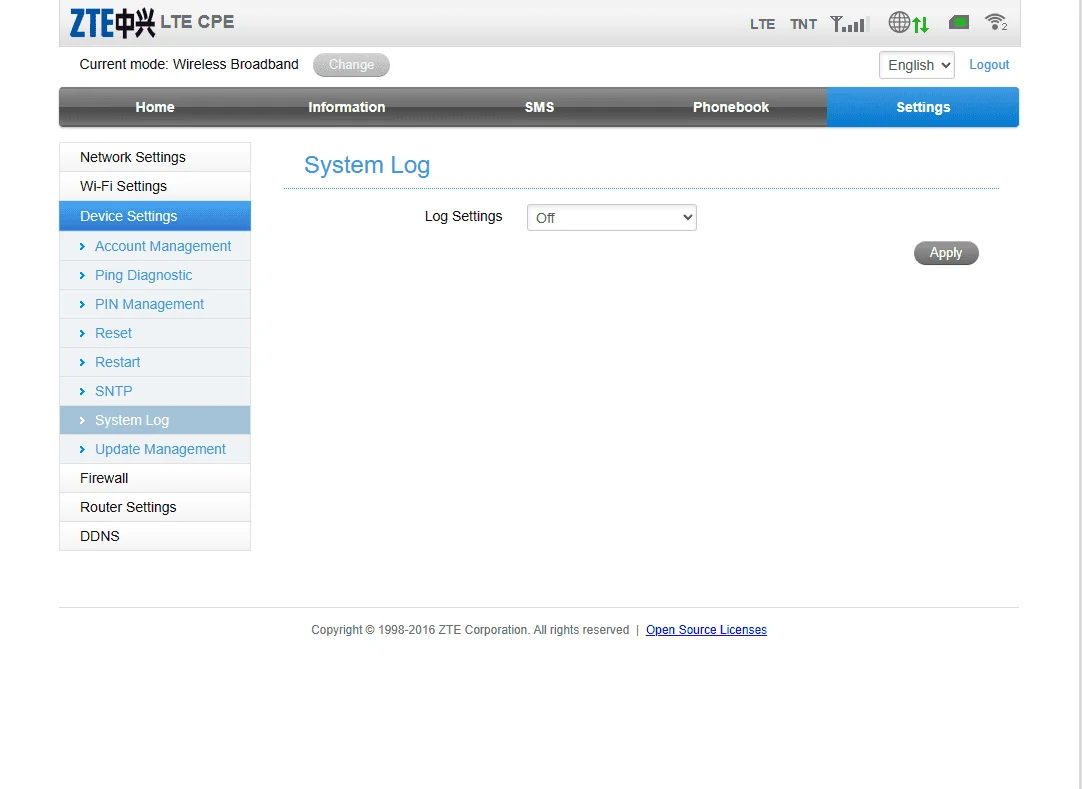Click the Change mode button
The width and height of the screenshot is (1082, 789).
pos(351,65)
